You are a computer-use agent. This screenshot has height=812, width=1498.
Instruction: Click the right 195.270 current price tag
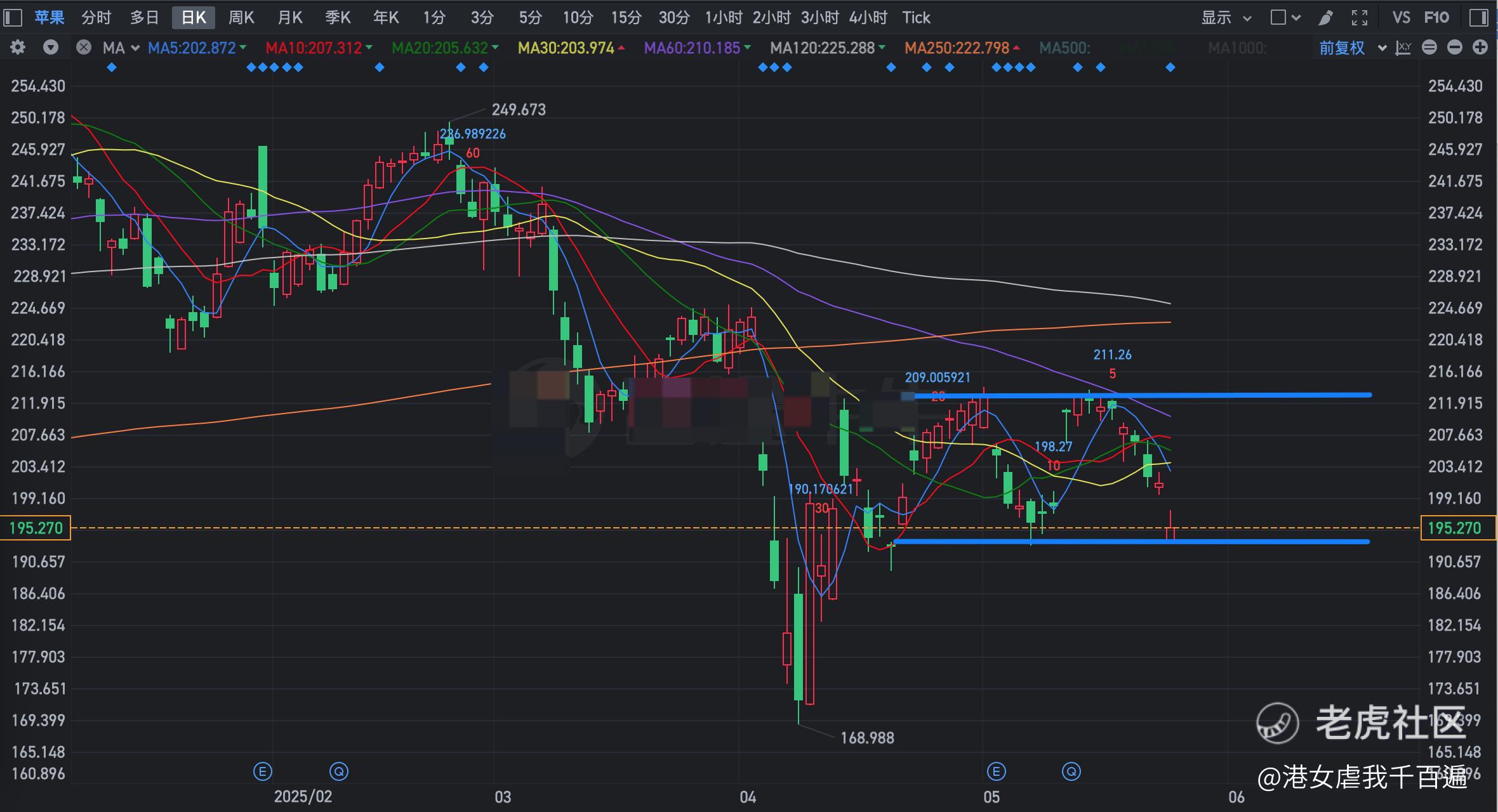tap(1458, 528)
